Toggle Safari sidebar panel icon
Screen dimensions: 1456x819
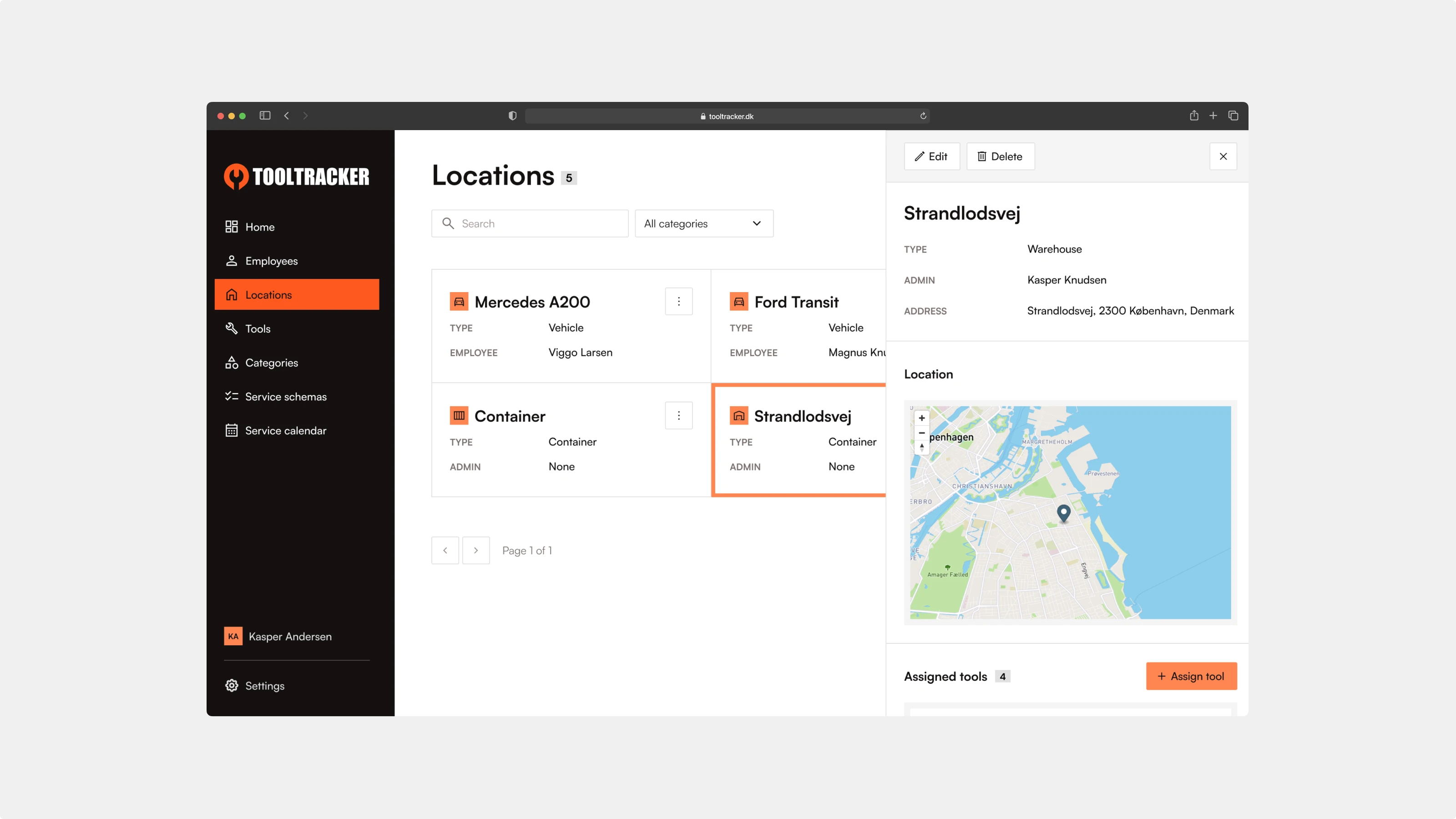tap(264, 115)
